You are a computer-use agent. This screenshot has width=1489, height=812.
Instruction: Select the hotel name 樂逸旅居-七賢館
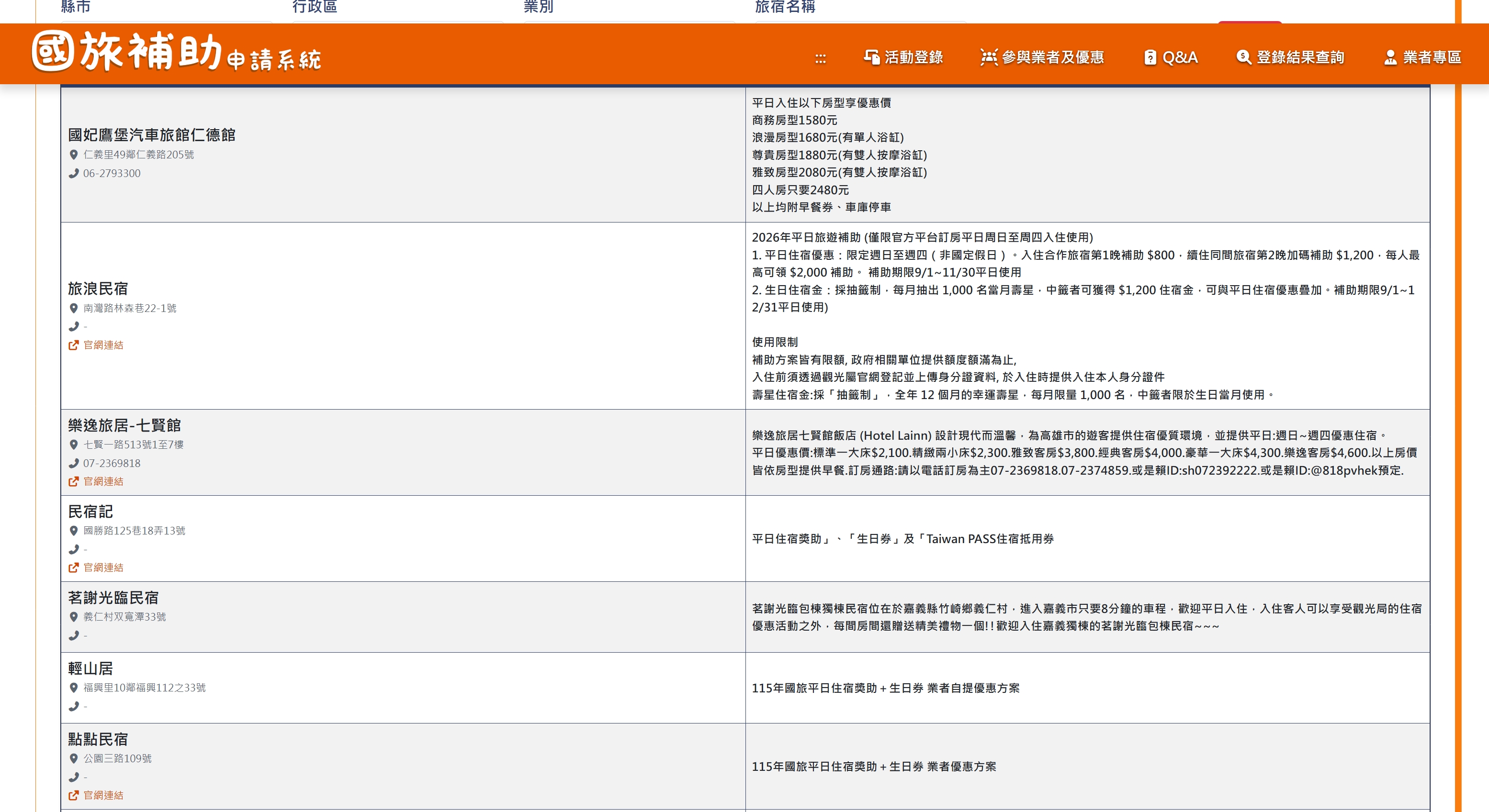point(125,425)
